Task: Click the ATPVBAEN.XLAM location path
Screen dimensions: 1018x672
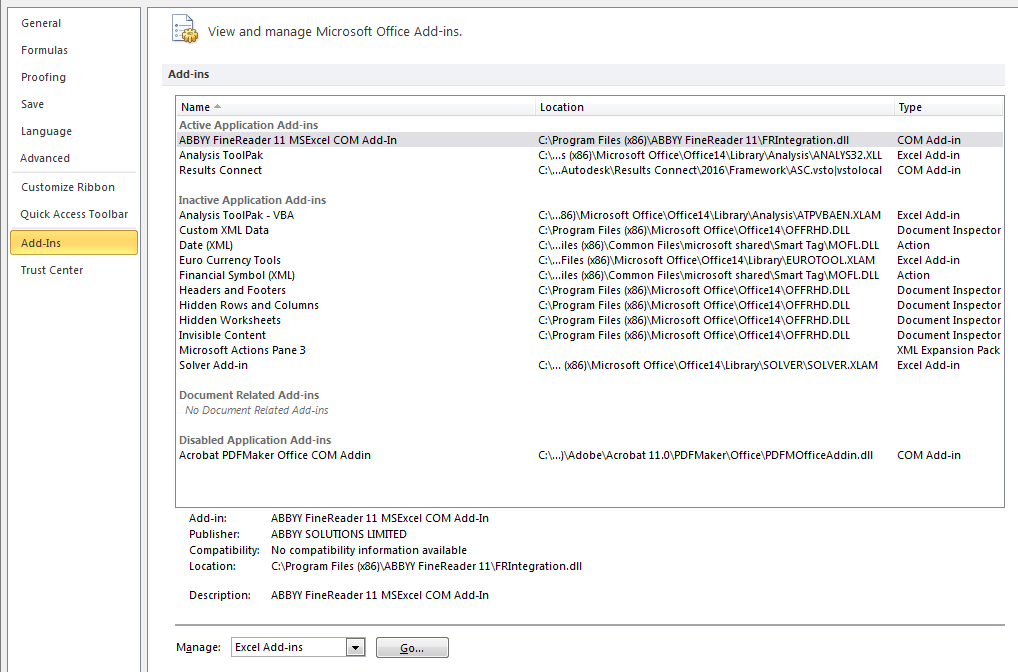Action: (x=710, y=215)
